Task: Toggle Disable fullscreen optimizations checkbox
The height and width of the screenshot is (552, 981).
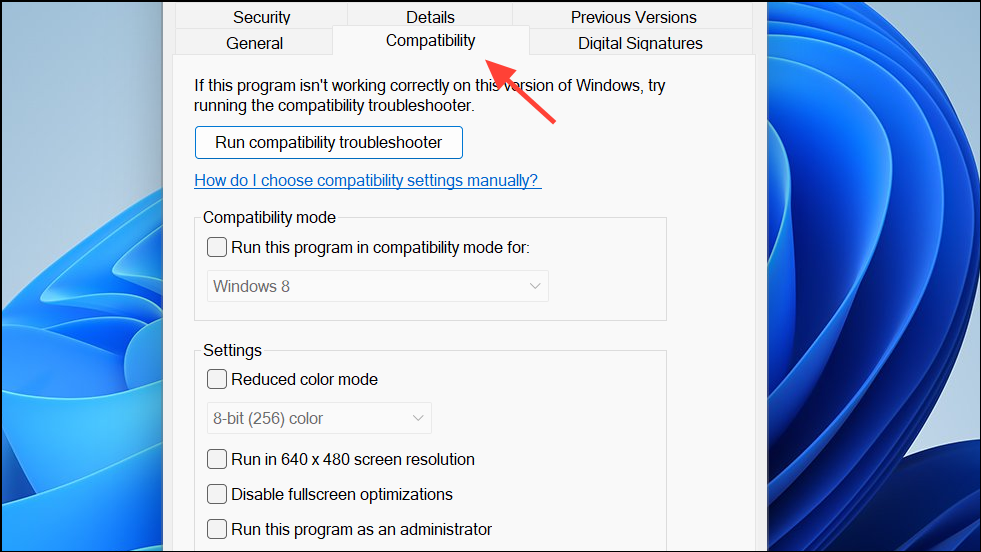Action: pyautogui.click(x=217, y=494)
